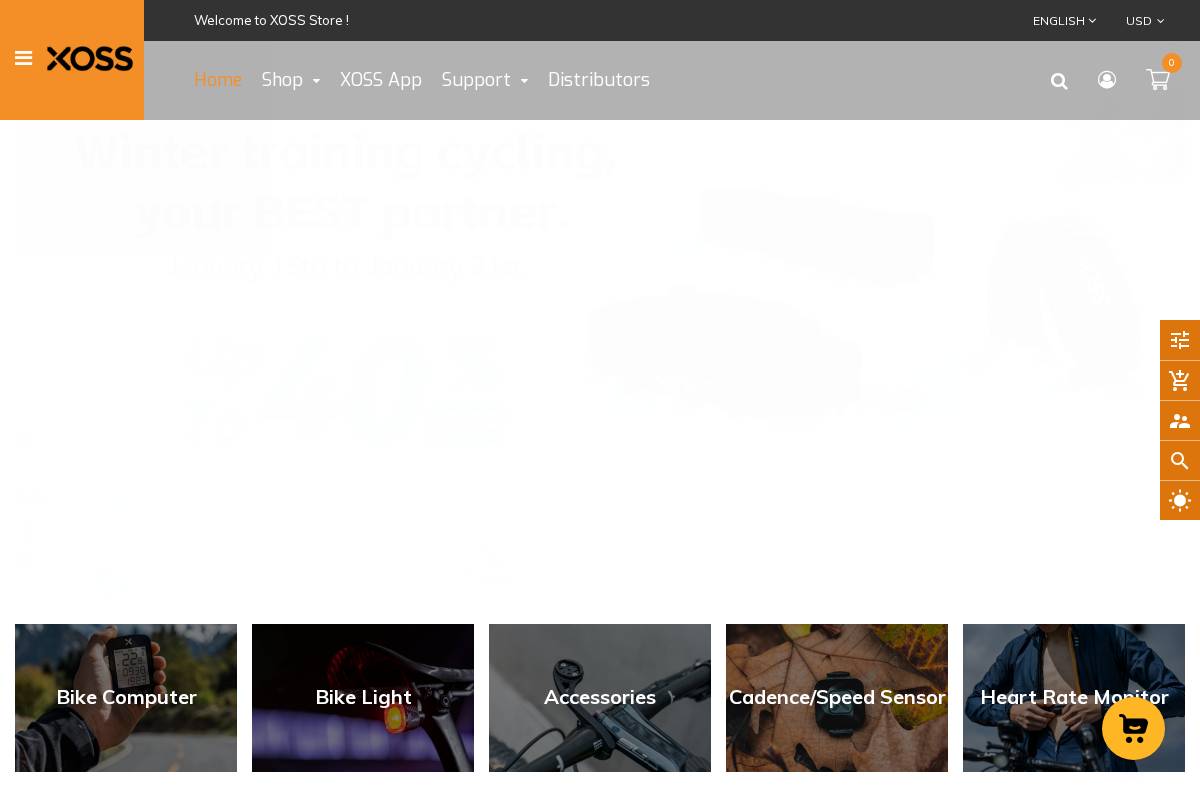Open the user account icon
This screenshot has height=800, width=1200.
(1107, 80)
